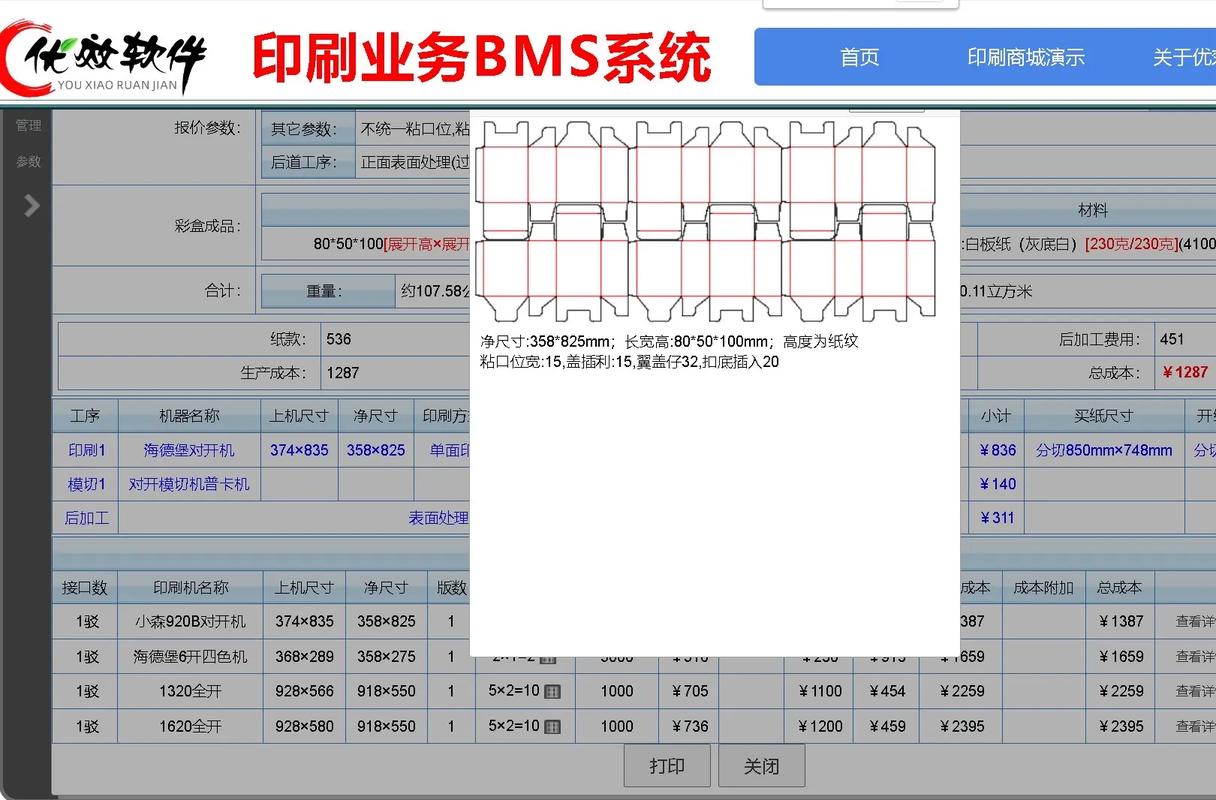Expand the sidebar chevron arrow
The height and width of the screenshot is (800, 1216).
31,205
